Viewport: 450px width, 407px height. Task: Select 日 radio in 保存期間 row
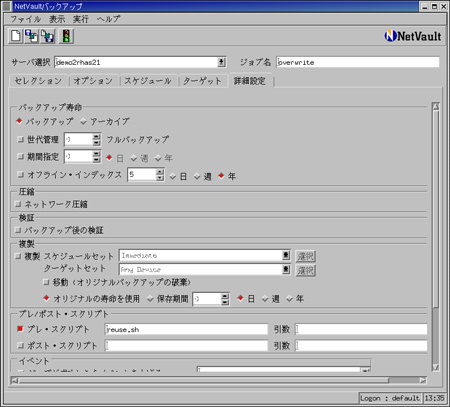click(x=240, y=298)
